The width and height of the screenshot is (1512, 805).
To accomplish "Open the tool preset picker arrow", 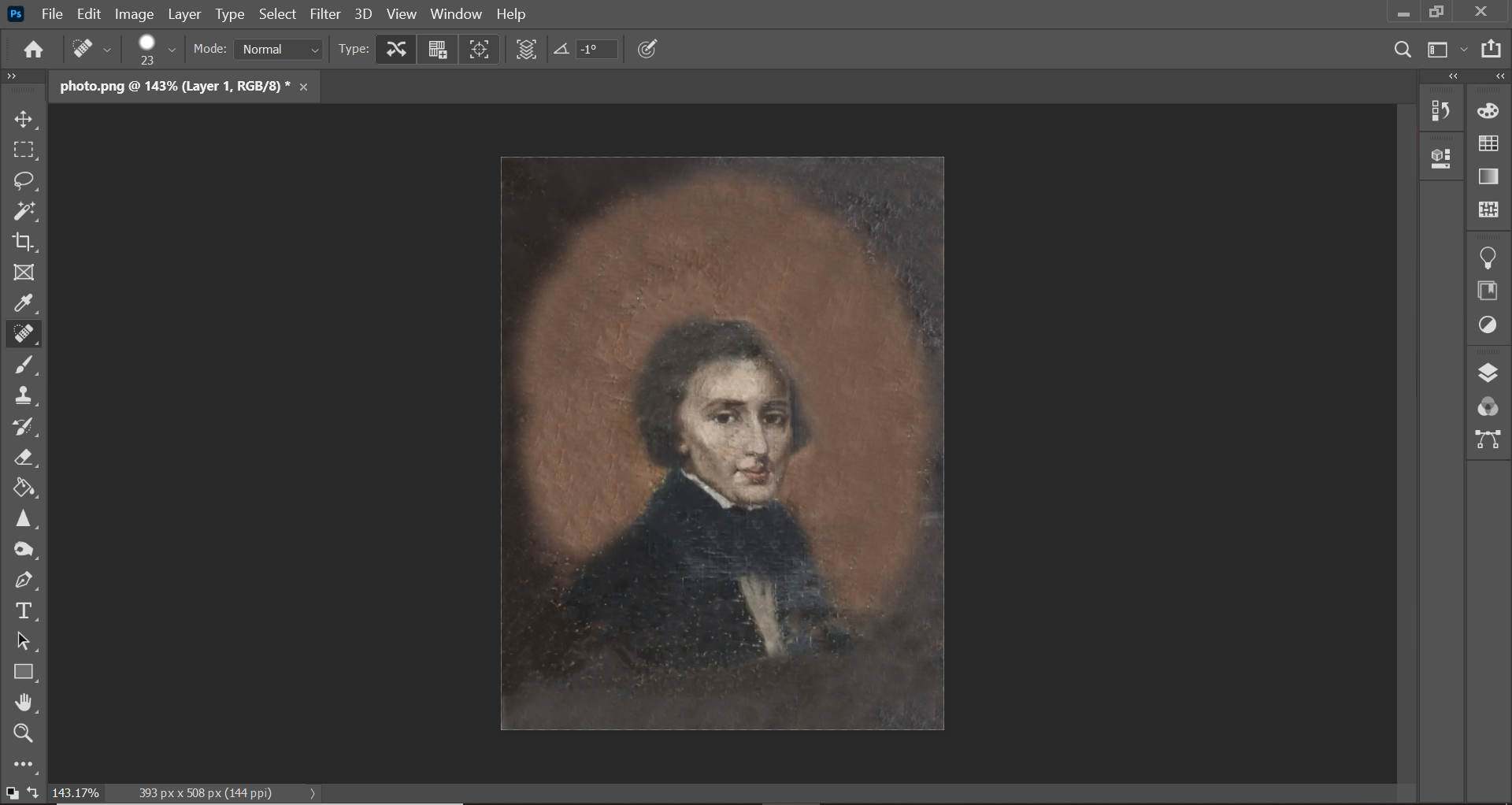I will [107, 50].
